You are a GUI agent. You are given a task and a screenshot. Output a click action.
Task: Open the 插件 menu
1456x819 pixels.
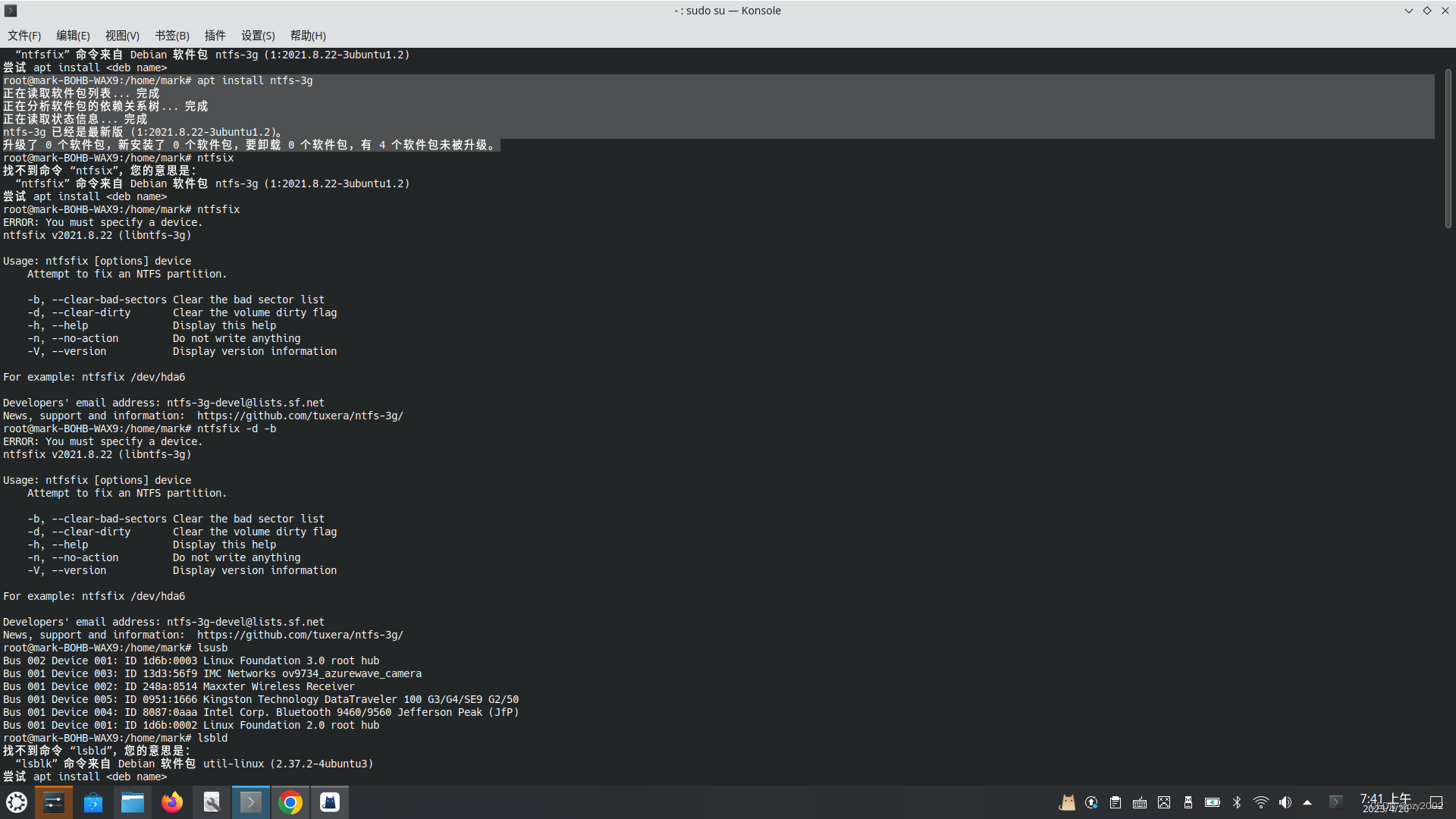(x=215, y=36)
